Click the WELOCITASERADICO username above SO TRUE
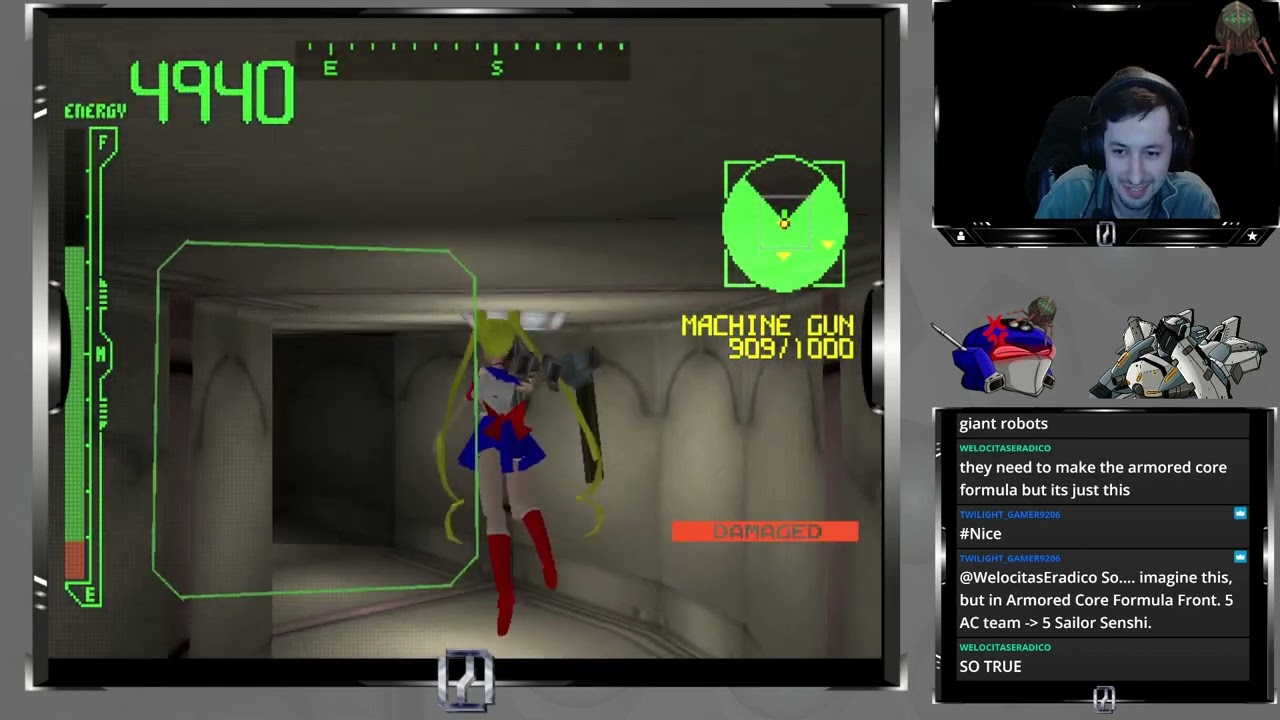Viewport: 1280px width, 720px height. click(x=1005, y=647)
